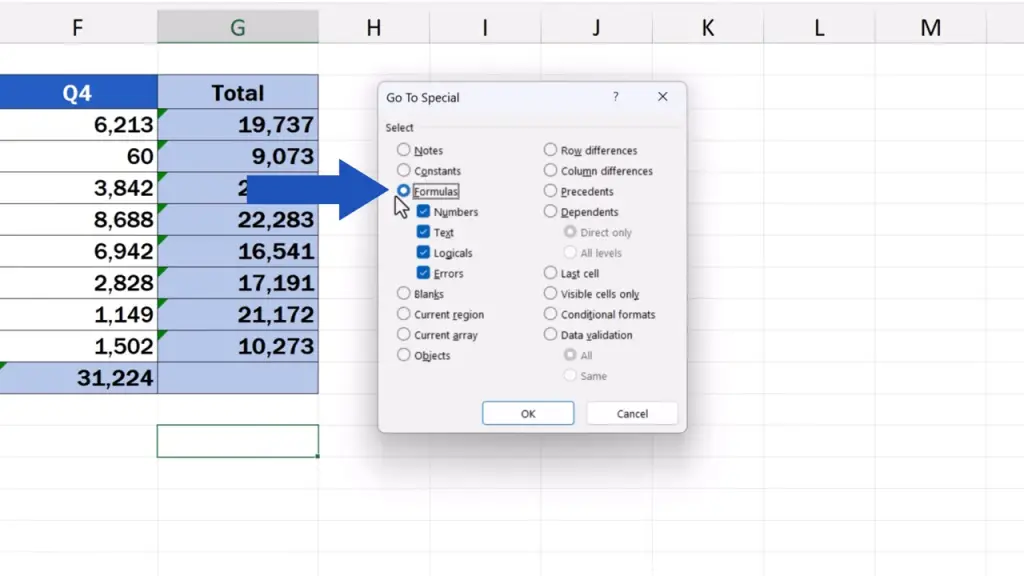This screenshot has width=1024, height=576.
Task: Select the Notes radio button
Action: coord(404,150)
